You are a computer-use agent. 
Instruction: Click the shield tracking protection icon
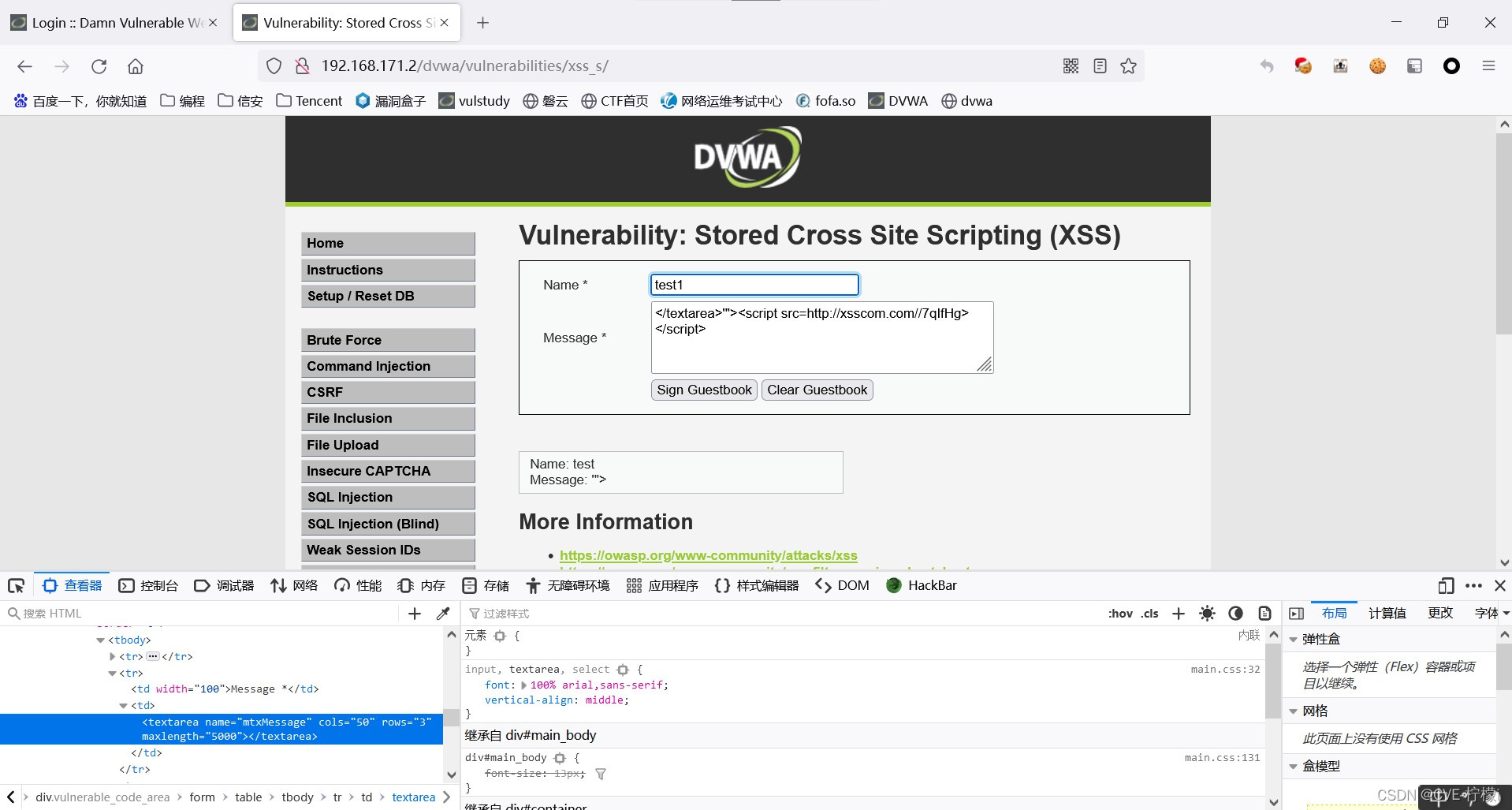tap(274, 66)
